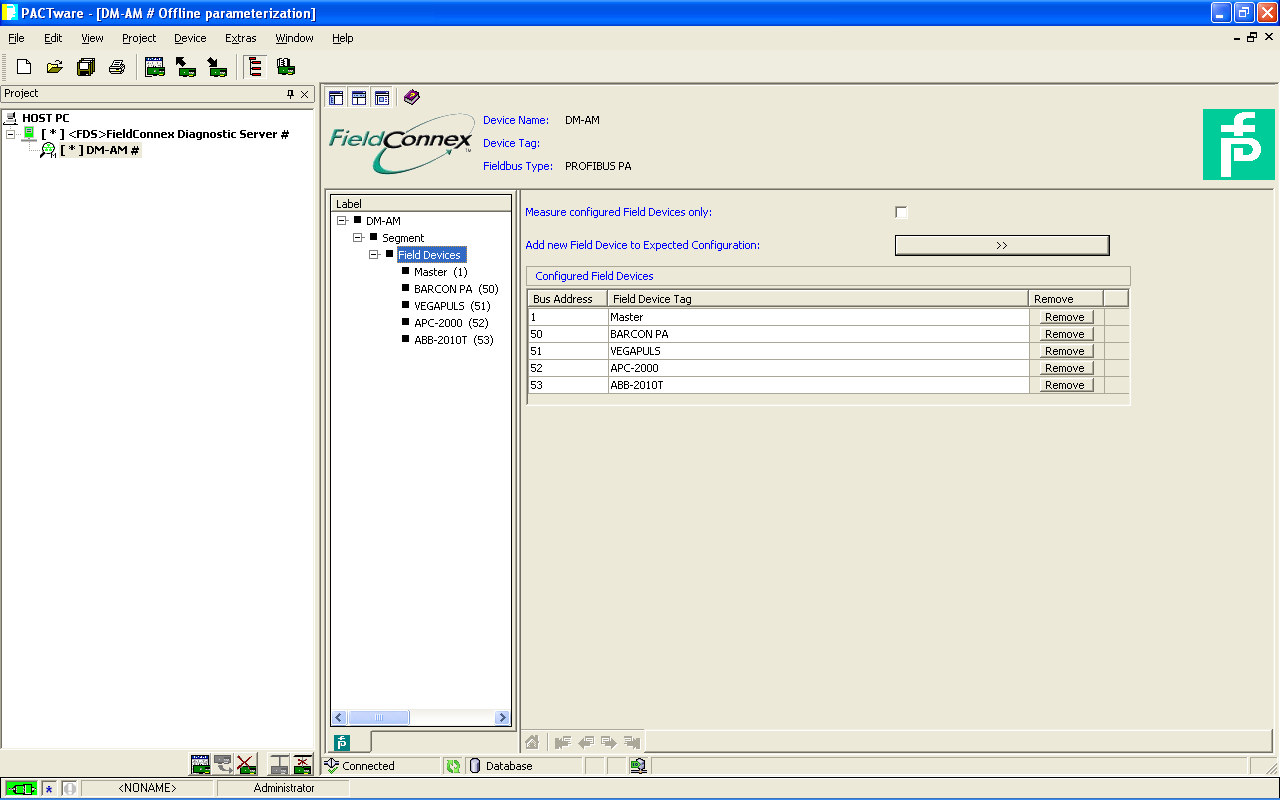
Task: Open project with the folder toolbar icon
Action: (55, 67)
